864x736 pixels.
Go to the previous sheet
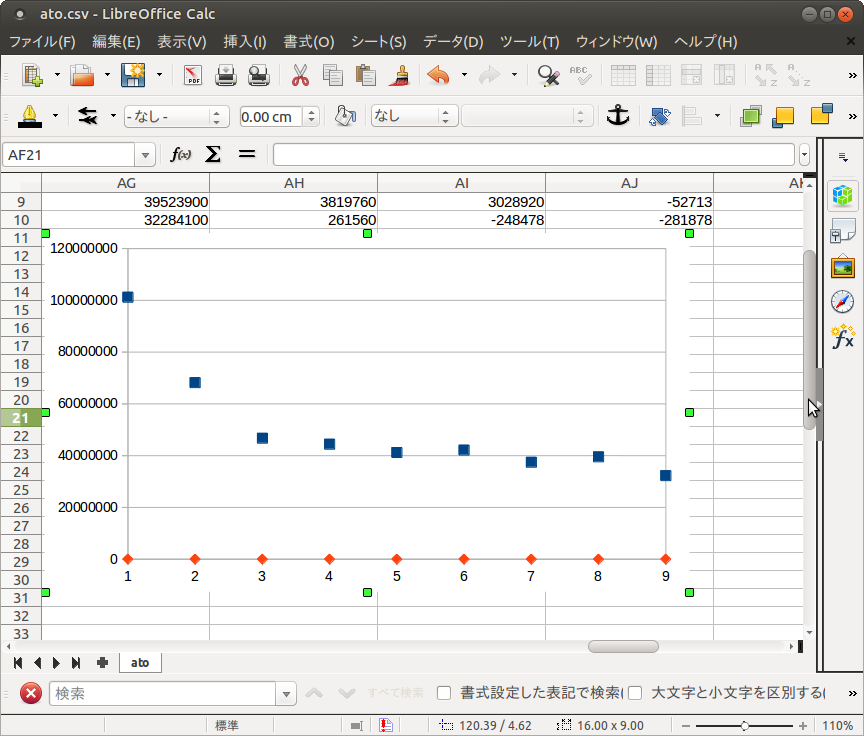click(x=37, y=662)
